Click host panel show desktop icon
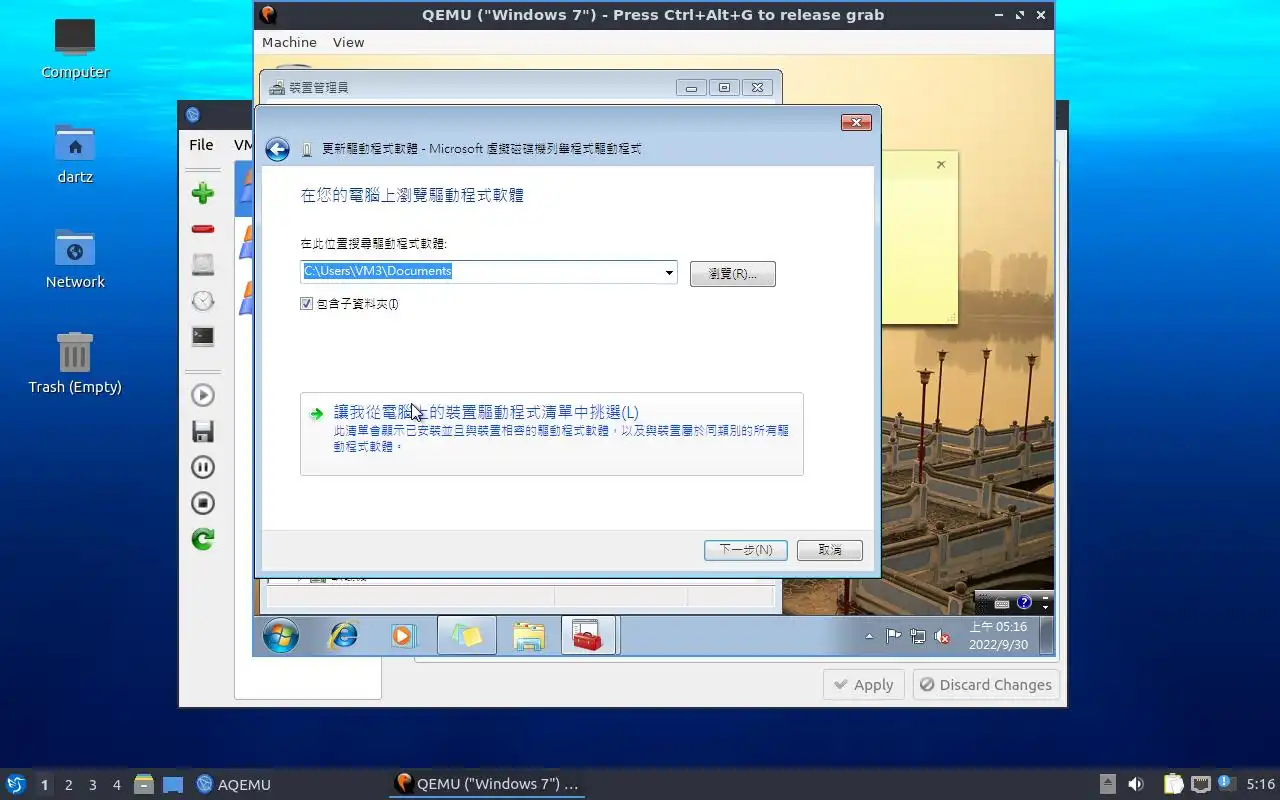This screenshot has width=1280, height=800. pyautogui.click(x=173, y=784)
